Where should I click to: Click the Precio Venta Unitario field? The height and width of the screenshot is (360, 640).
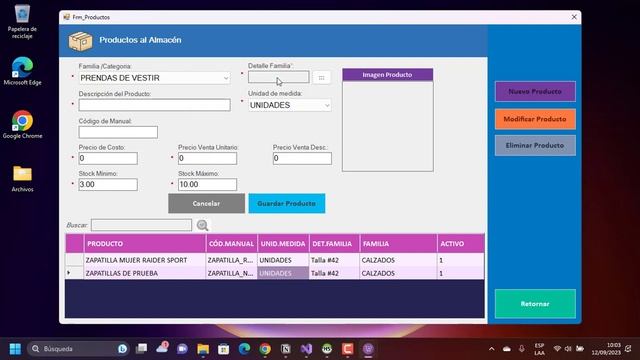(207, 158)
